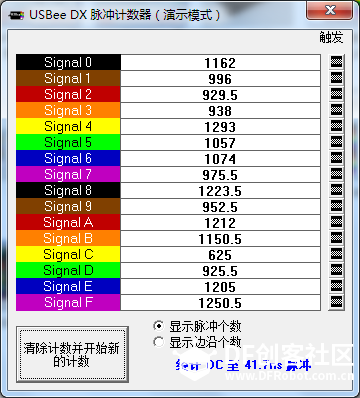Click the blue Signal E label
The height and width of the screenshot is (398, 360).
68,286
